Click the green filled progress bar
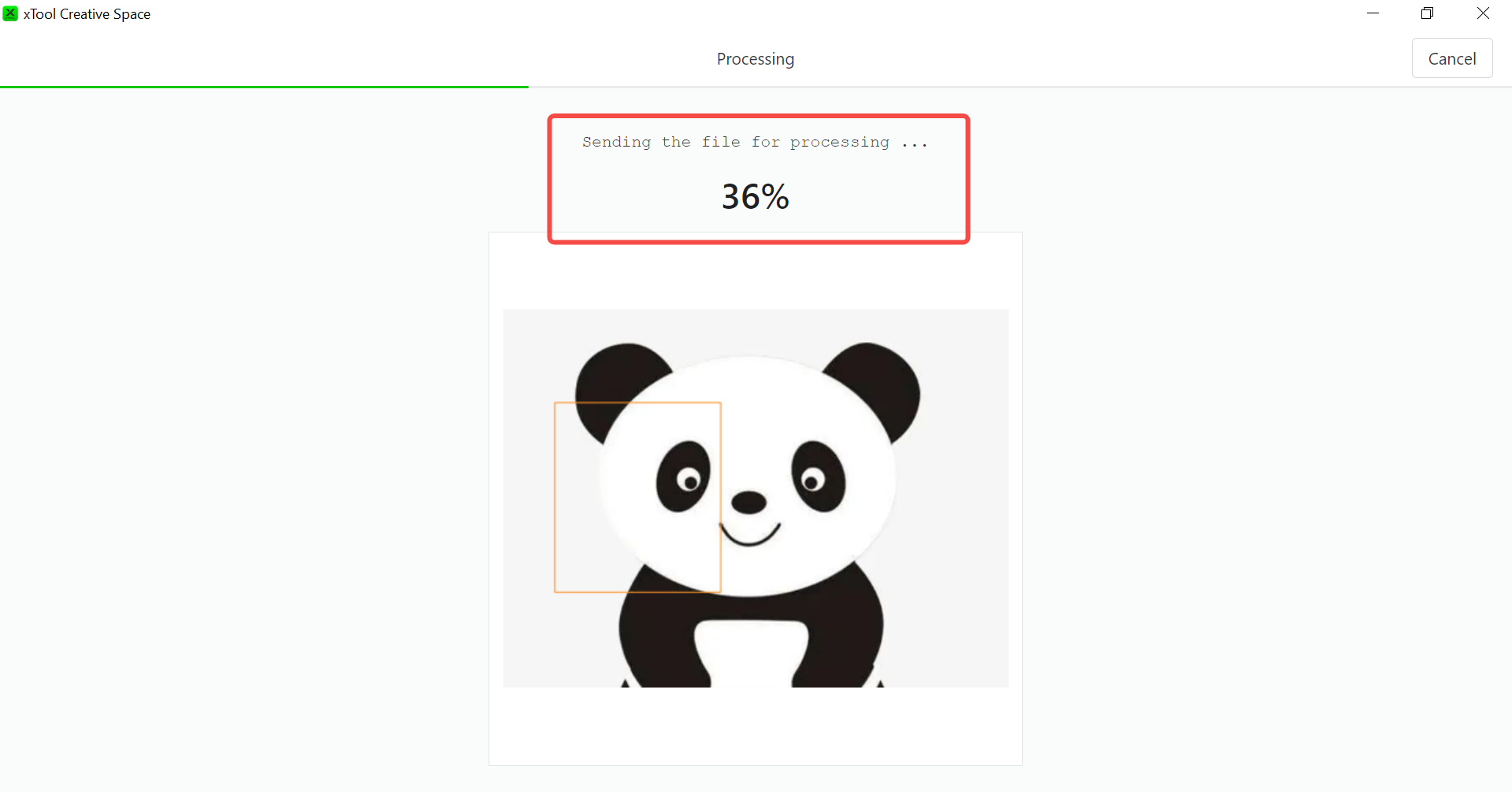Image resolution: width=1512 pixels, height=792 pixels. (264, 87)
